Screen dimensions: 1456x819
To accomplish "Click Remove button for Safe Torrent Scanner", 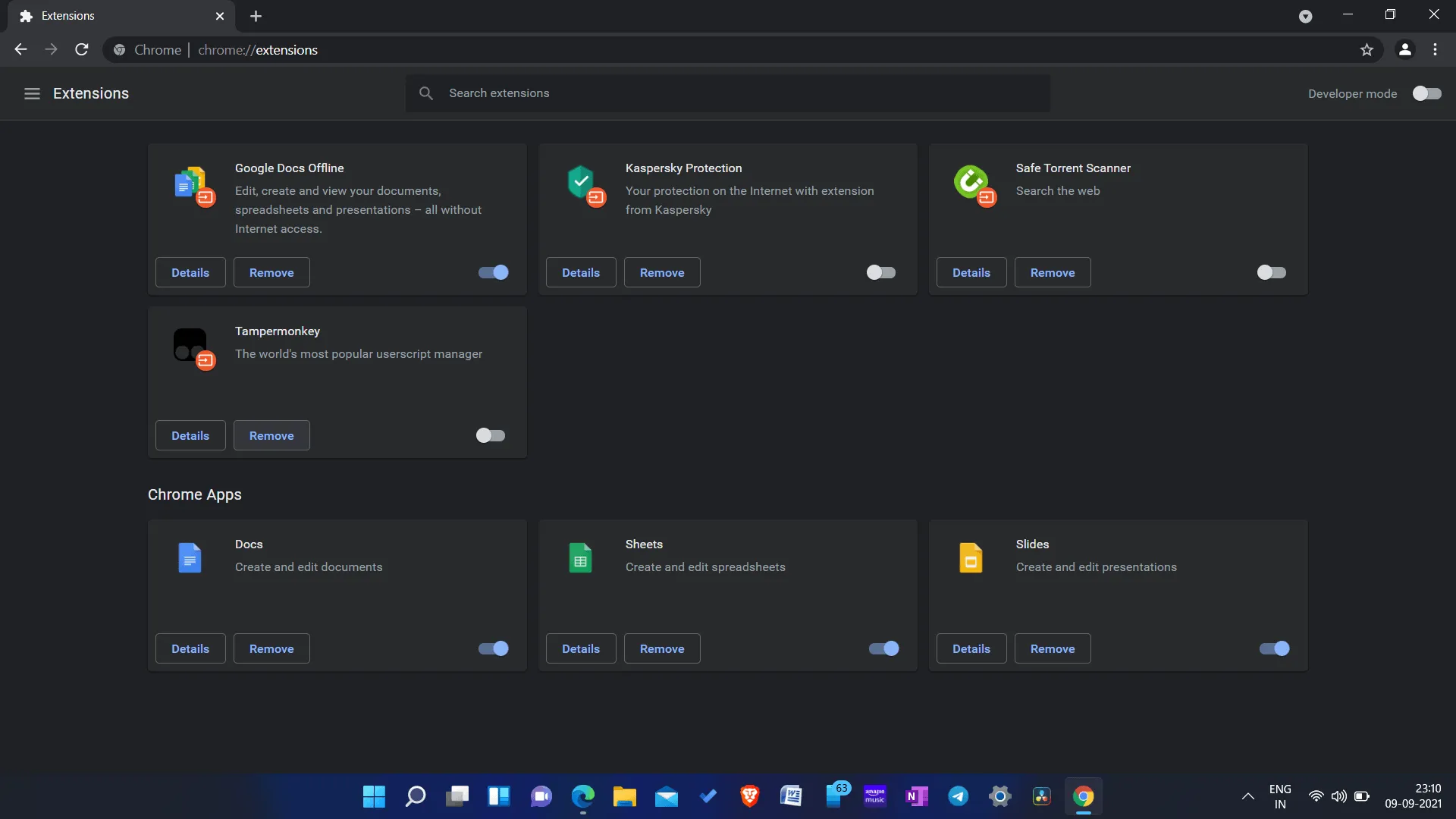I will coord(1052,272).
